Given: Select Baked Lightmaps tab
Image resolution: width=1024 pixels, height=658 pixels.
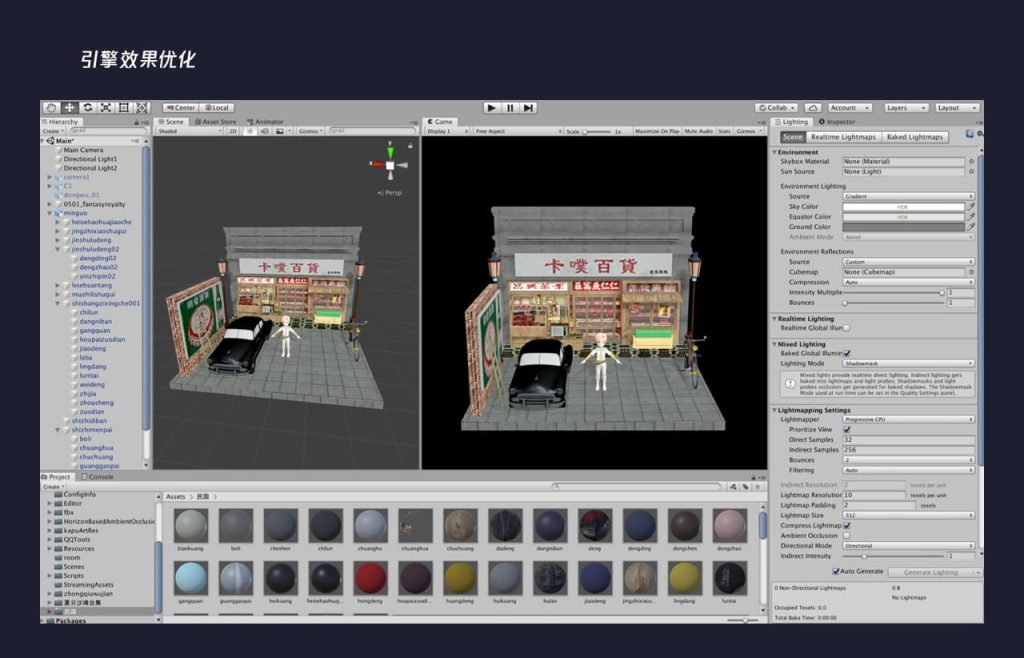Looking at the screenshot, I should pos(915,137).
